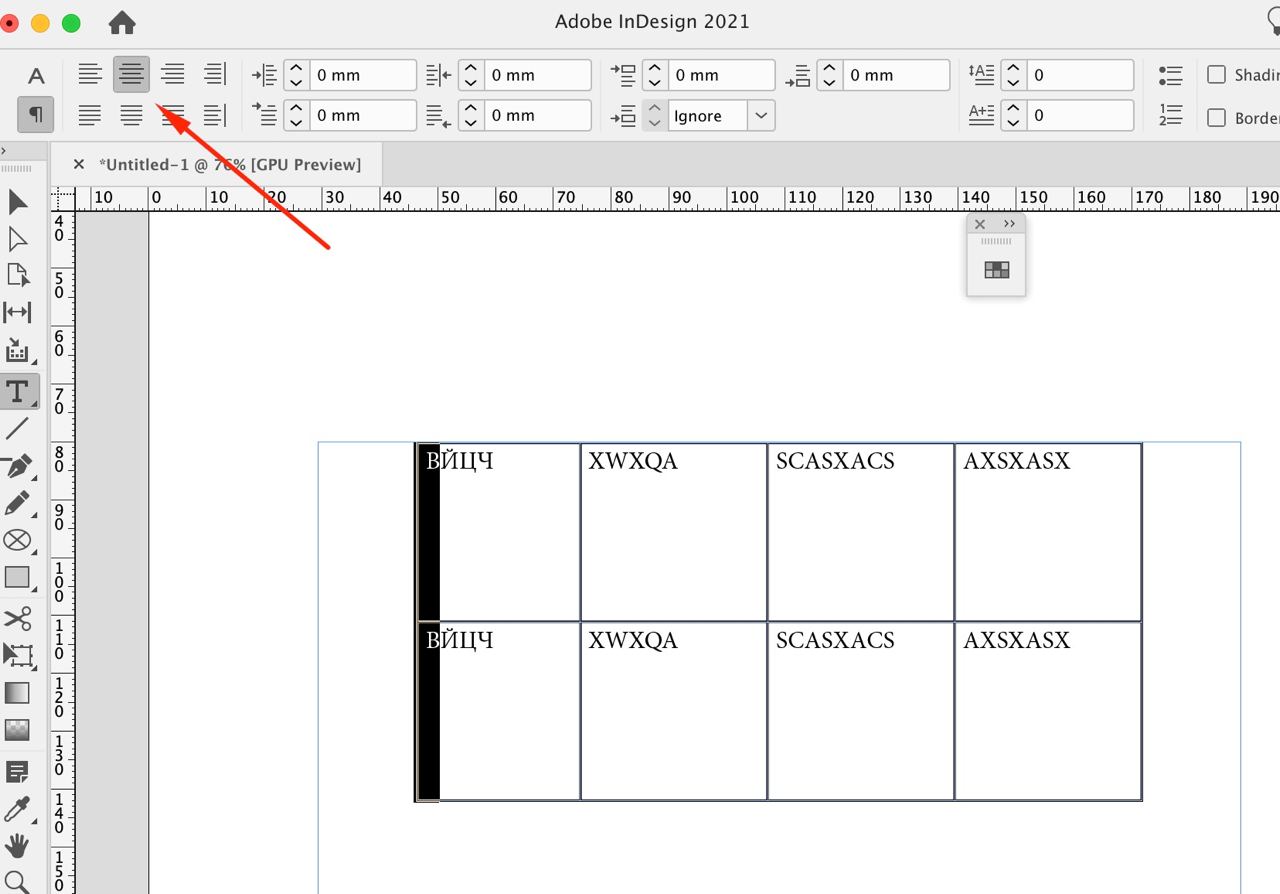Image resolution: width=1280 pixels, height=894 pixels.
Task: Select the Note tool
Action: click(x=18, y=772)
